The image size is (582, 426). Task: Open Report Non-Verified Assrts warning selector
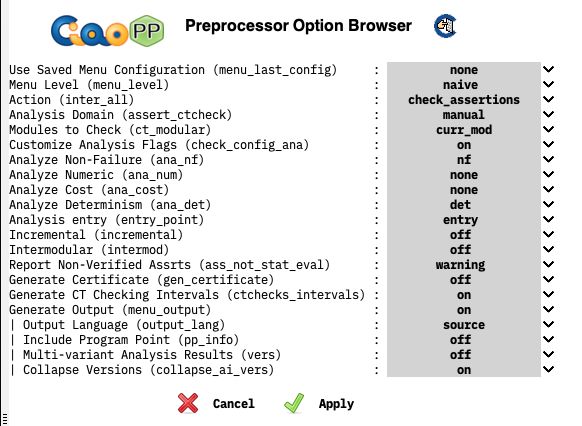pyautogui.click(x=464, y=265)
